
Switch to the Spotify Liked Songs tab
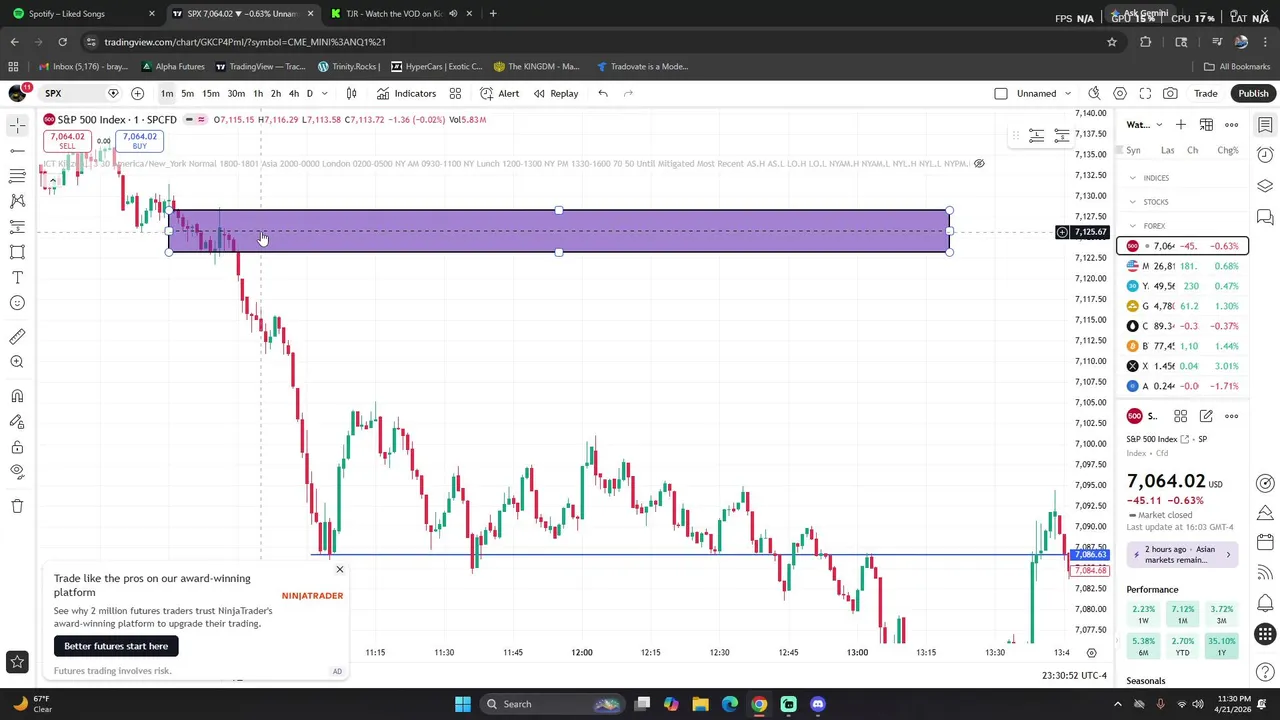click(x=82, y=14)
